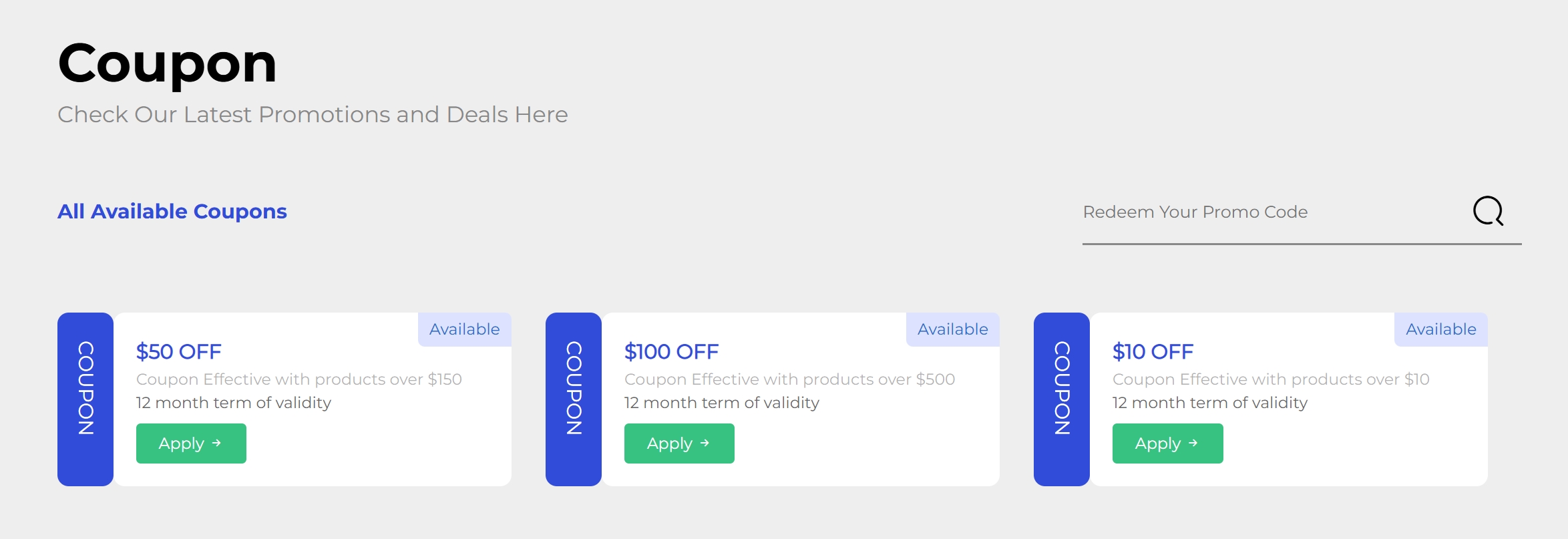The width and height of the screenshot is (1568, 539).
Task: Click the arrow icon on the $10 Apply button
Action: [1193, 443]
